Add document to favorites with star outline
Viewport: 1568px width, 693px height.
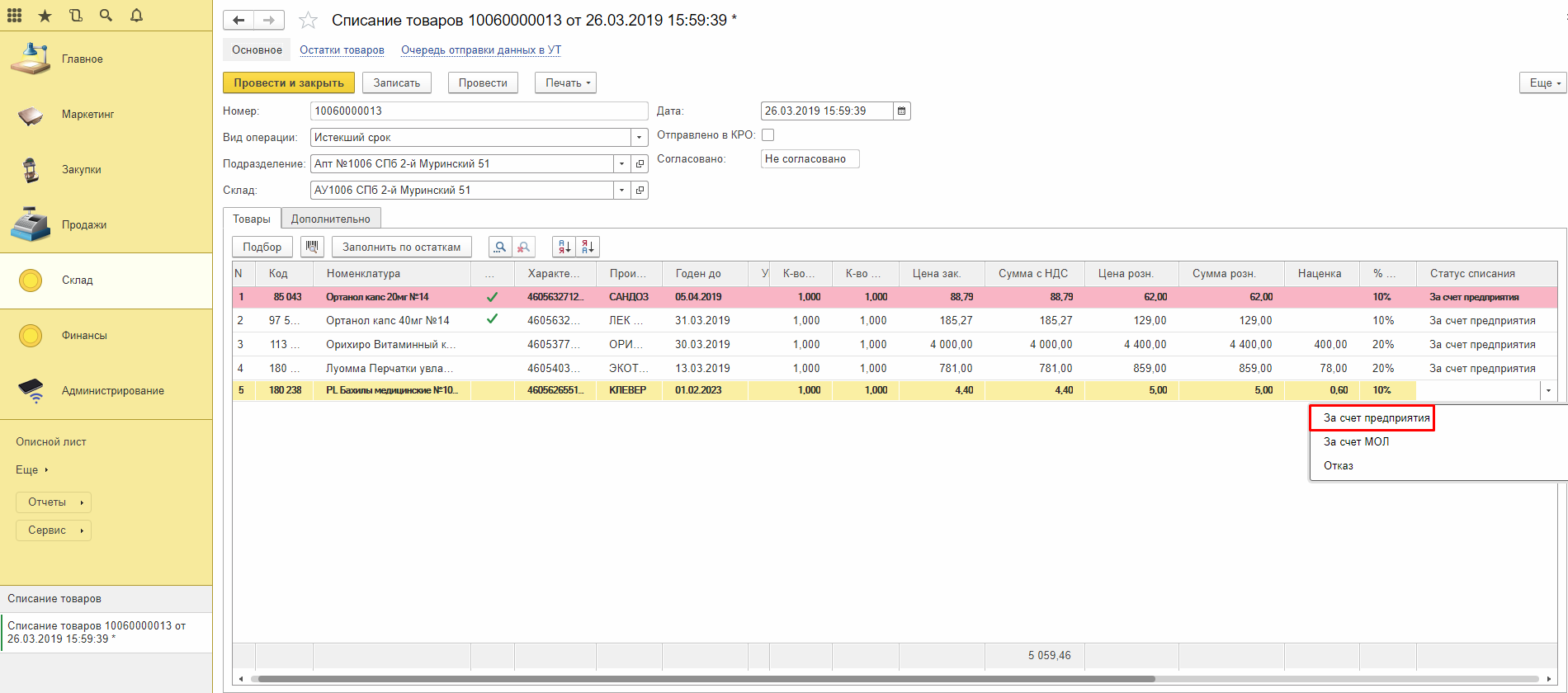(x=308, y=21)
